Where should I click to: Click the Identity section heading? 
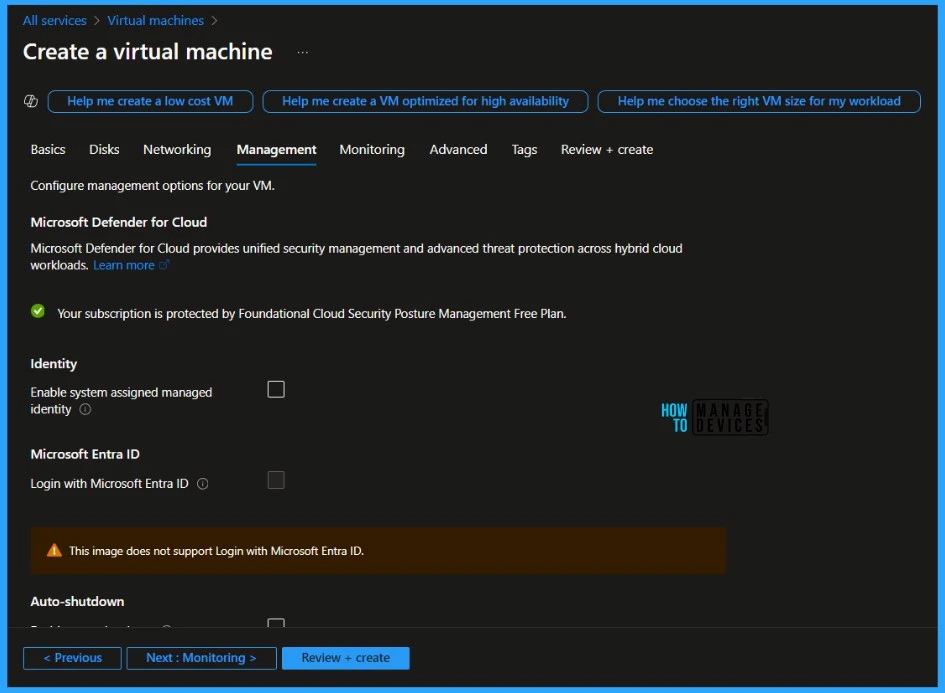(54, 364)
